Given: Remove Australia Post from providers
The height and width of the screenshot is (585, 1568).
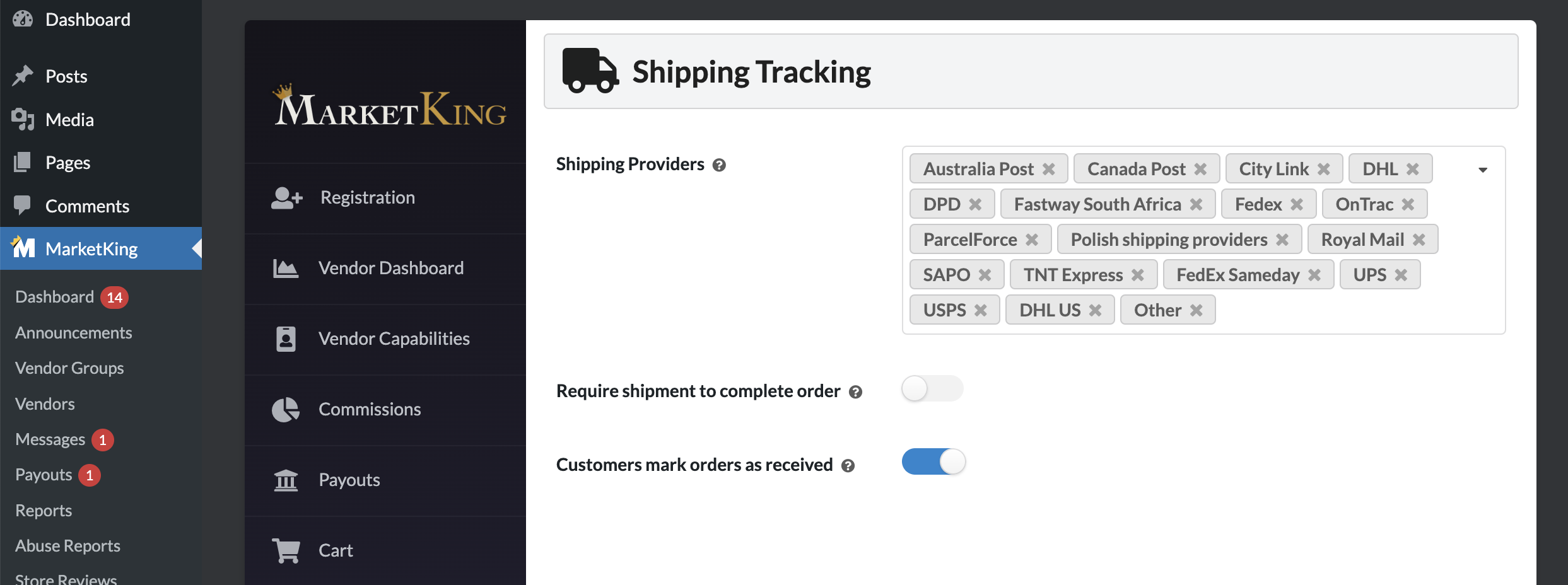Looking at the screenshot, I should 1048,169.
